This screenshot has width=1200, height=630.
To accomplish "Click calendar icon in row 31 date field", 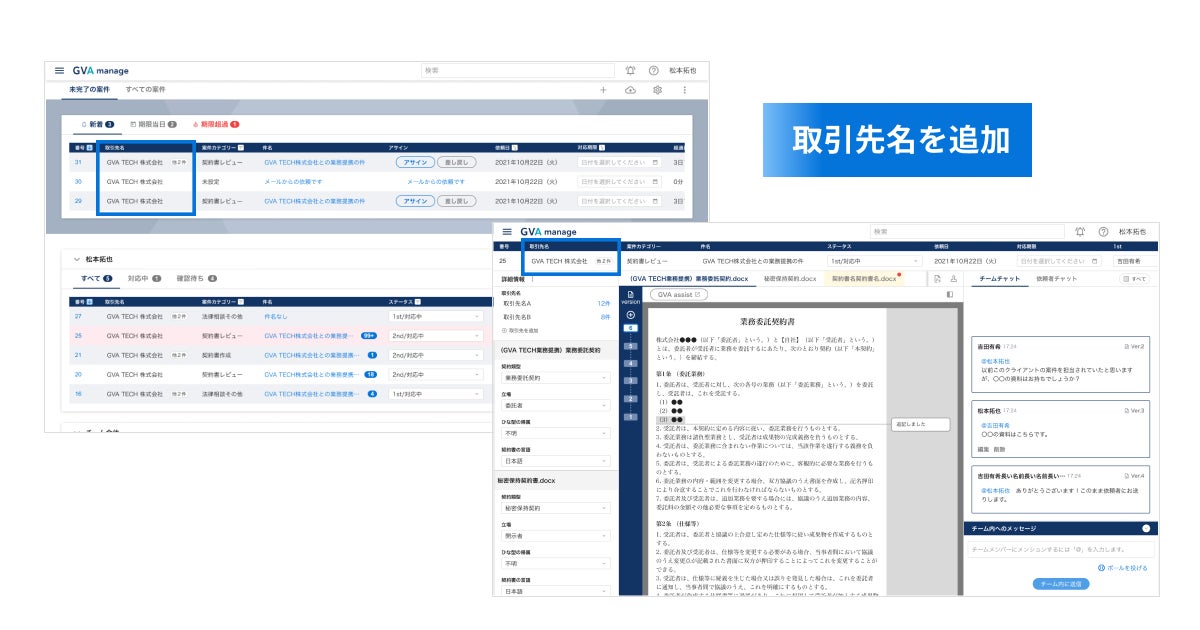I will [655, 162].
